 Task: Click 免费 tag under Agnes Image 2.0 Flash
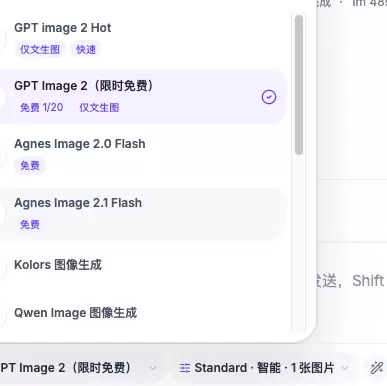(30, 165)
